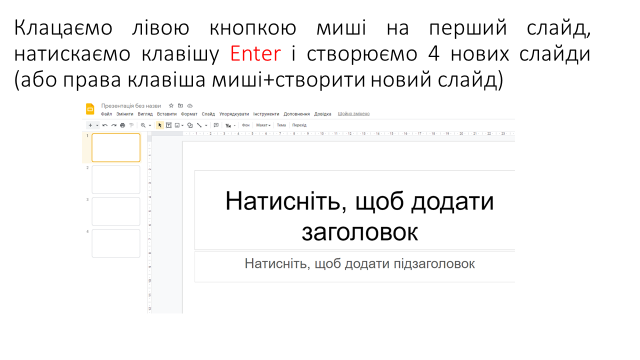Click the Фон background button
The width and height of the screenshot is (640, 360).
246,125
